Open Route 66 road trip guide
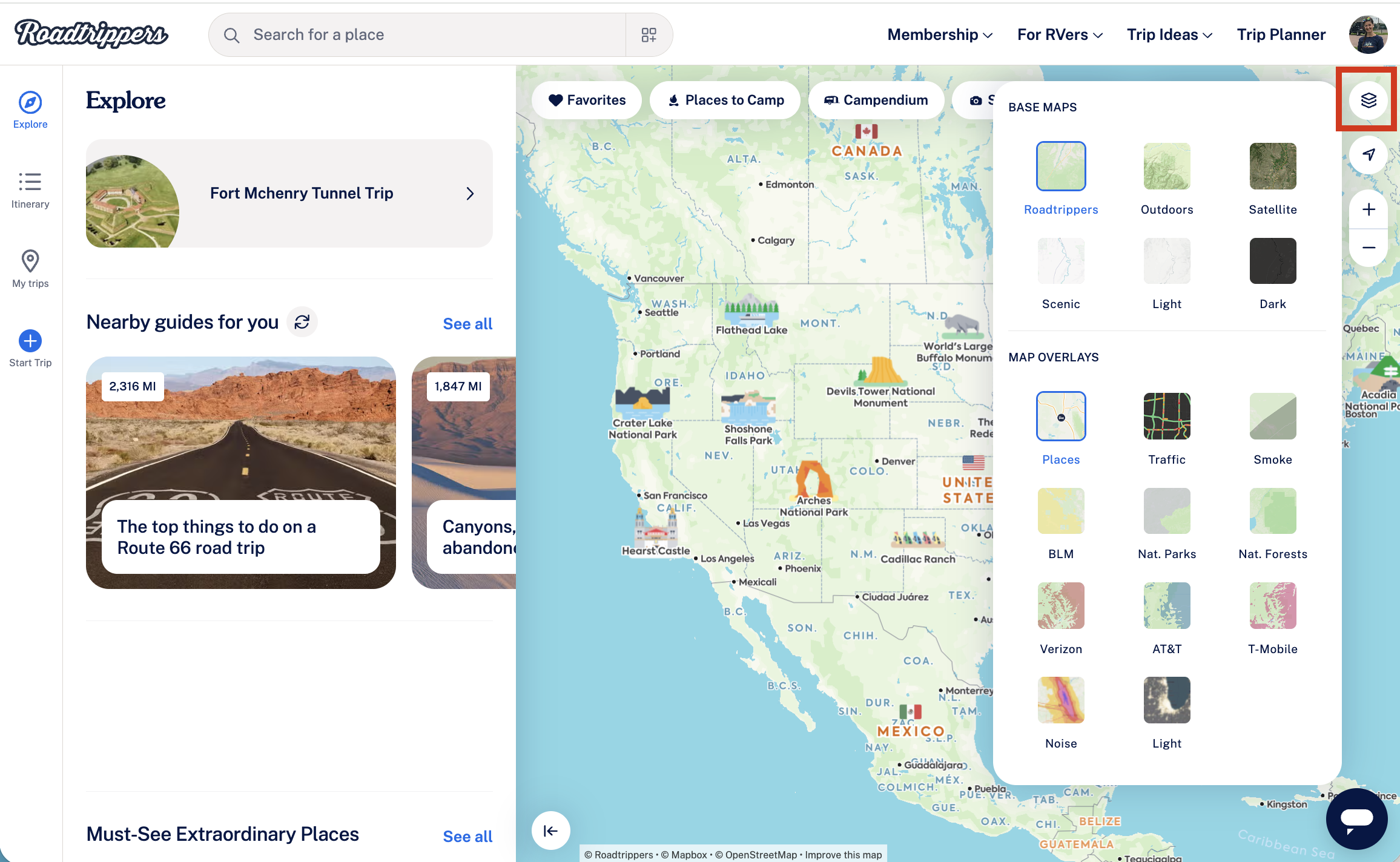Screen dimensions: 1400x862 tap(240, 472)
